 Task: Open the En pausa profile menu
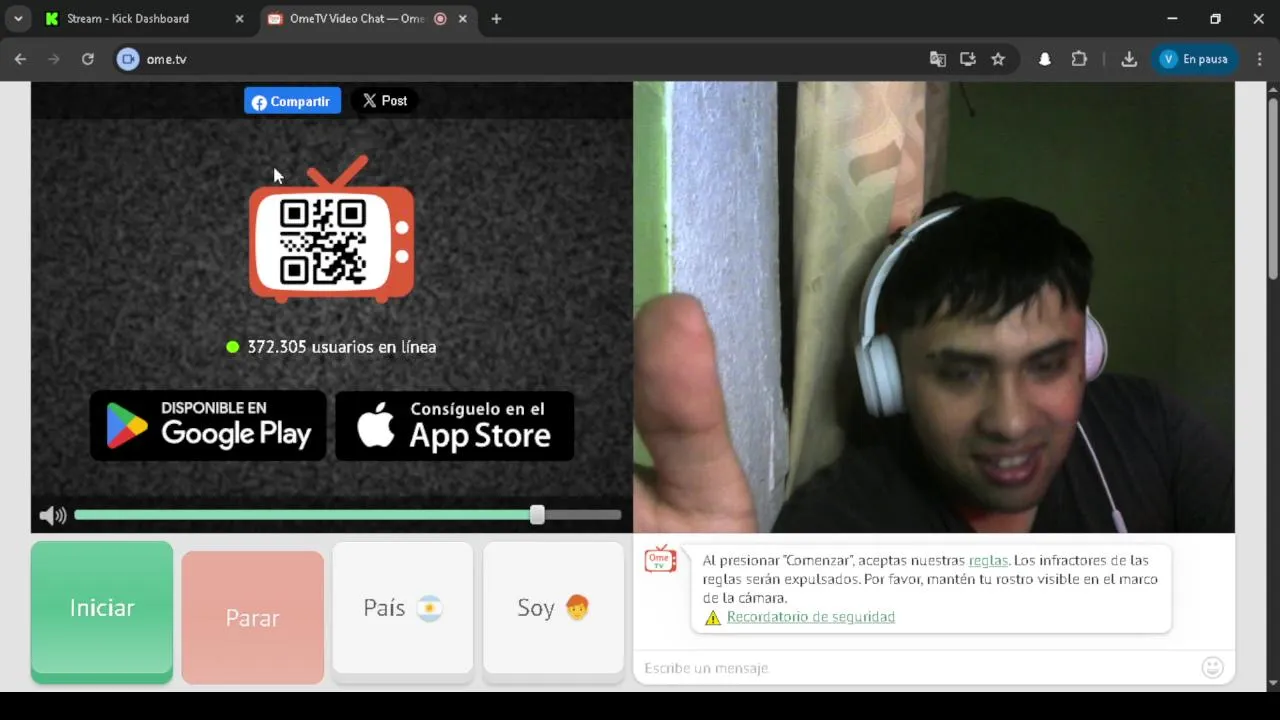pyautogui.click(x=1194, y=59)
